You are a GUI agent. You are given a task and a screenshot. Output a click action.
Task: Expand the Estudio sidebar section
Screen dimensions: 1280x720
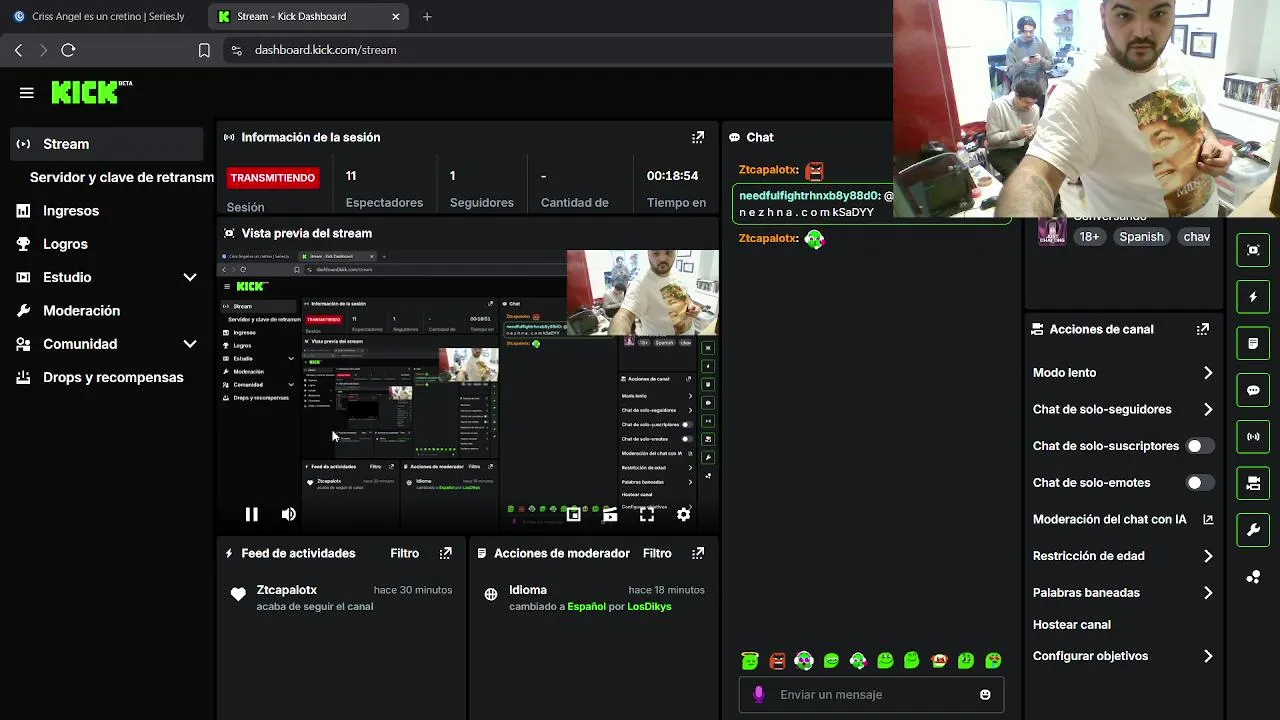point(190,277)
